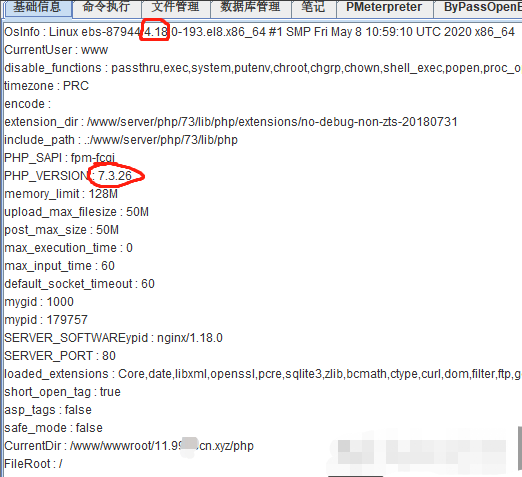Select the PMeterpreter tab
Viewport: 522px width, 477px height.
(384, 8)
